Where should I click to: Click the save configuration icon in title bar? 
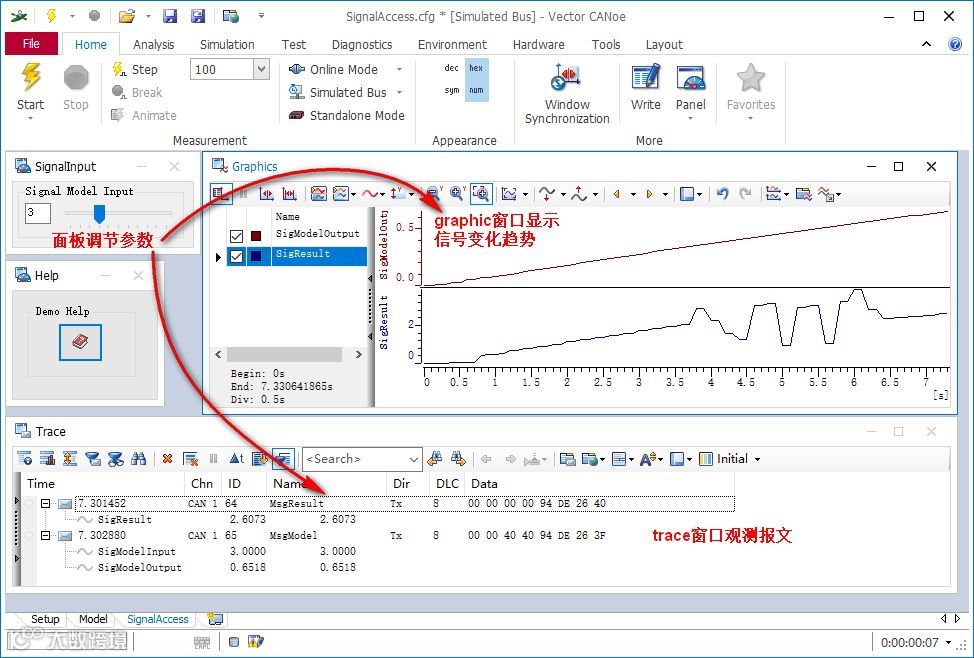coord(170,16)
